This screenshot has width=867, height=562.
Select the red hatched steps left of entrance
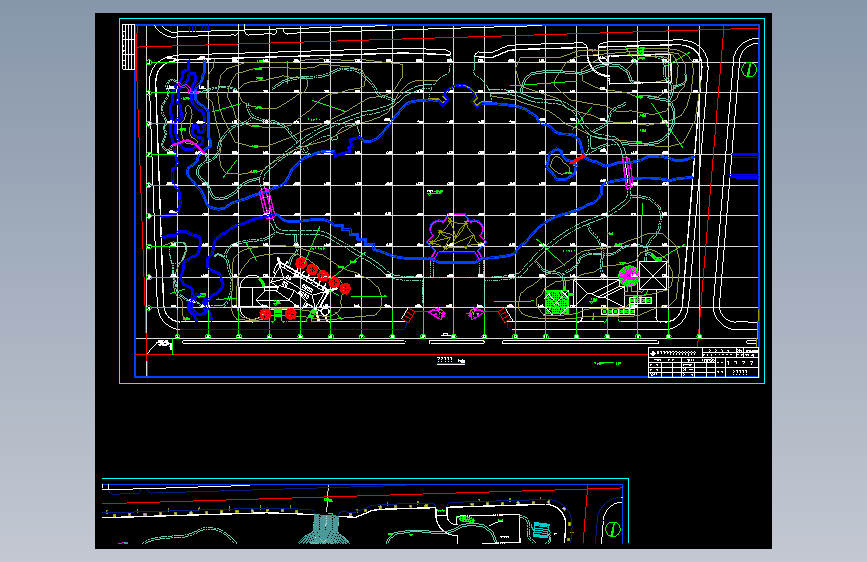[x=408, y=315]
